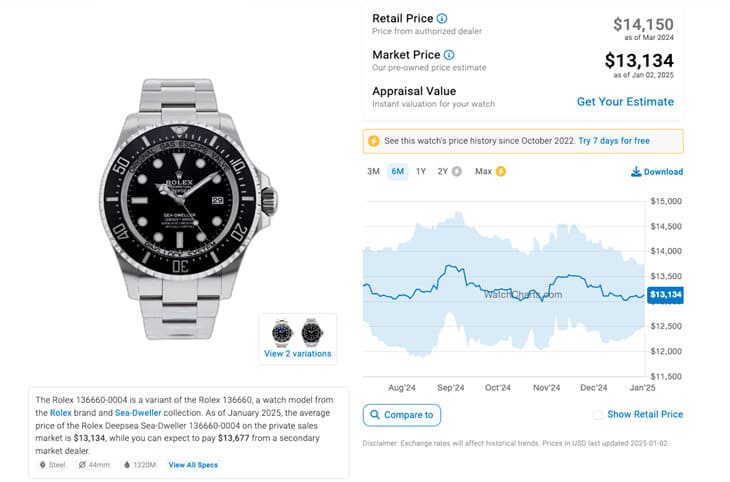
Task: Switch chart range to 3M
Action: click(373, 171)
